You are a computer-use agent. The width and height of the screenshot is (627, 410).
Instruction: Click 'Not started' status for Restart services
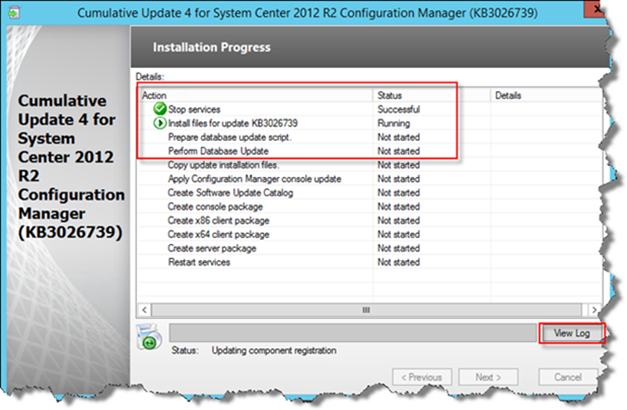tap(399, 262)
